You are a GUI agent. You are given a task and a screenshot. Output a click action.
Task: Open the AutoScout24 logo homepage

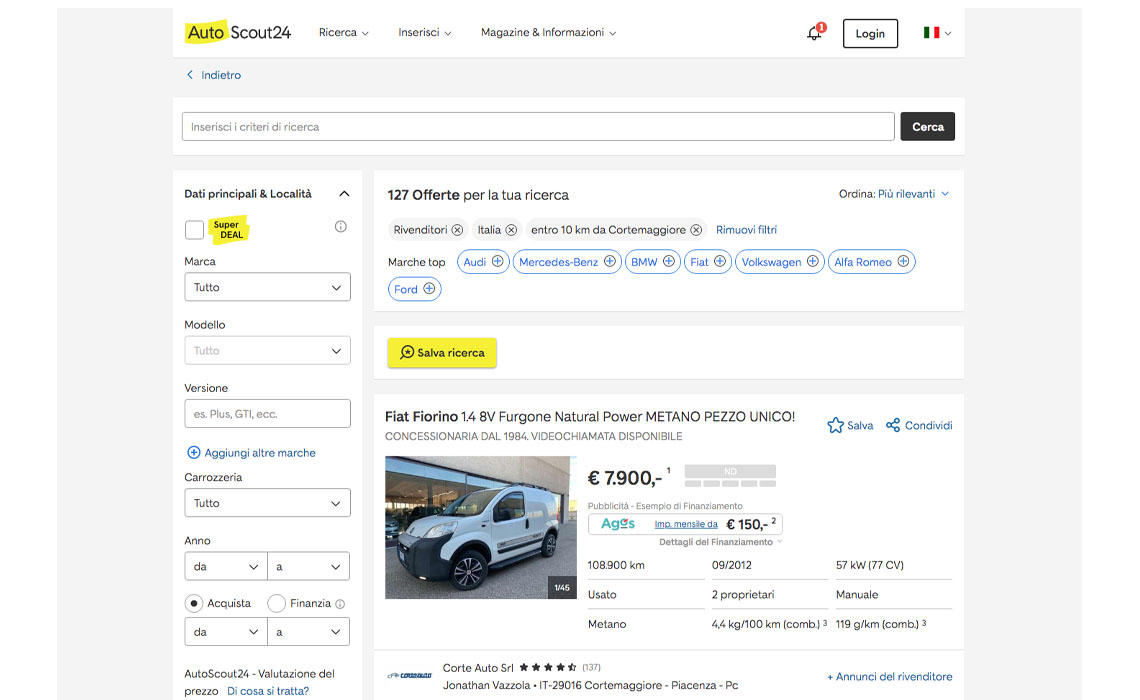238,32
